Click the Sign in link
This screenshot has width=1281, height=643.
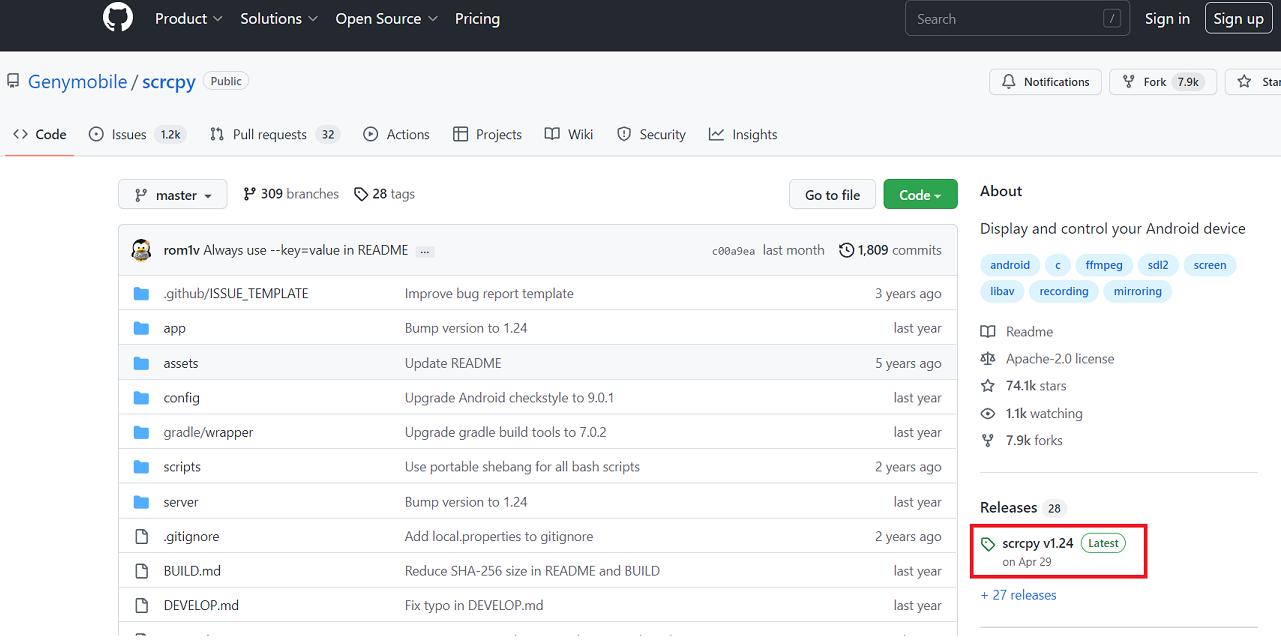(1167, 19)
